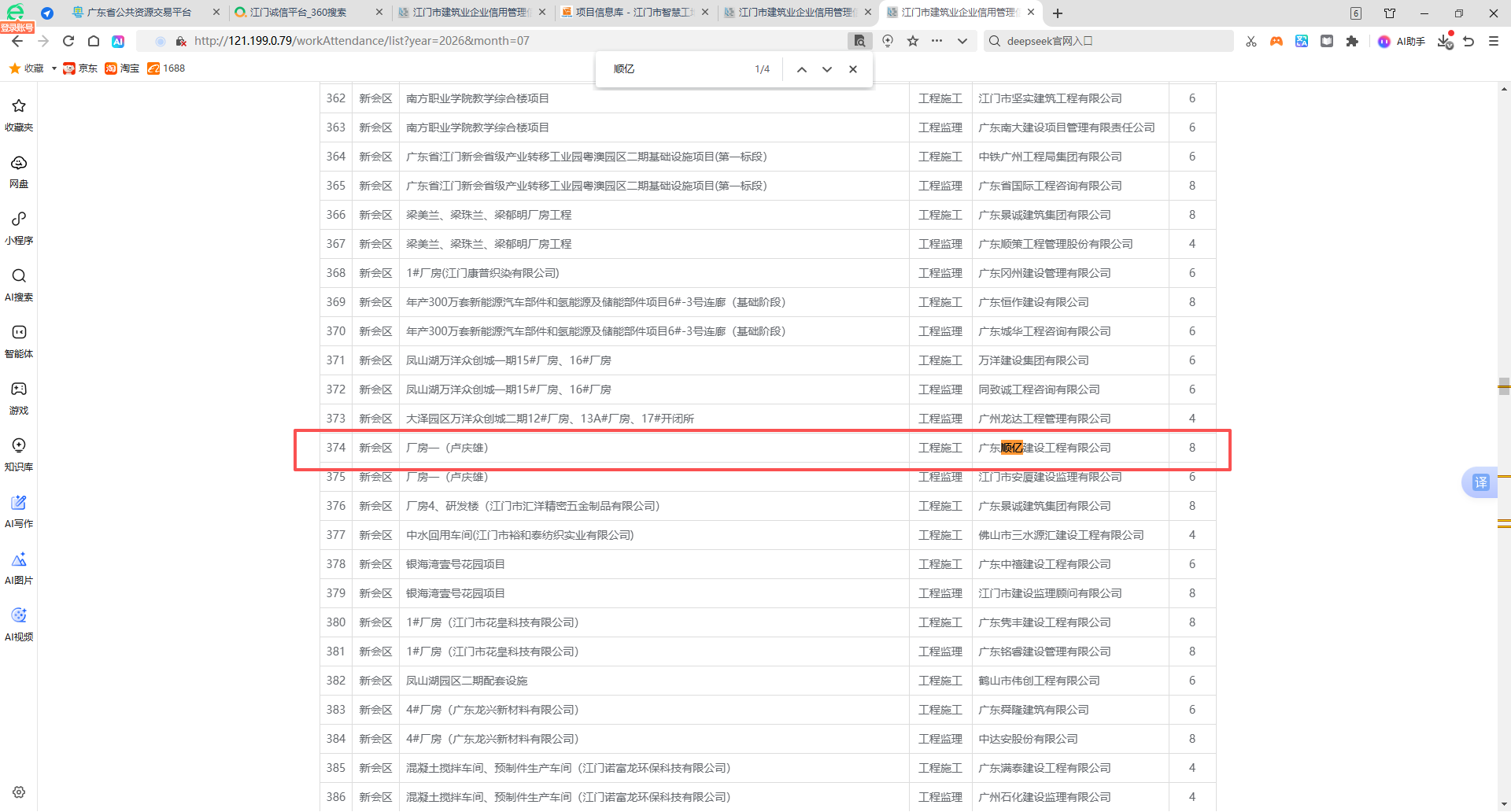Click the AI助手 button
The width and height of the screenshot is (1511, 812).
[x=1401, y=41]
